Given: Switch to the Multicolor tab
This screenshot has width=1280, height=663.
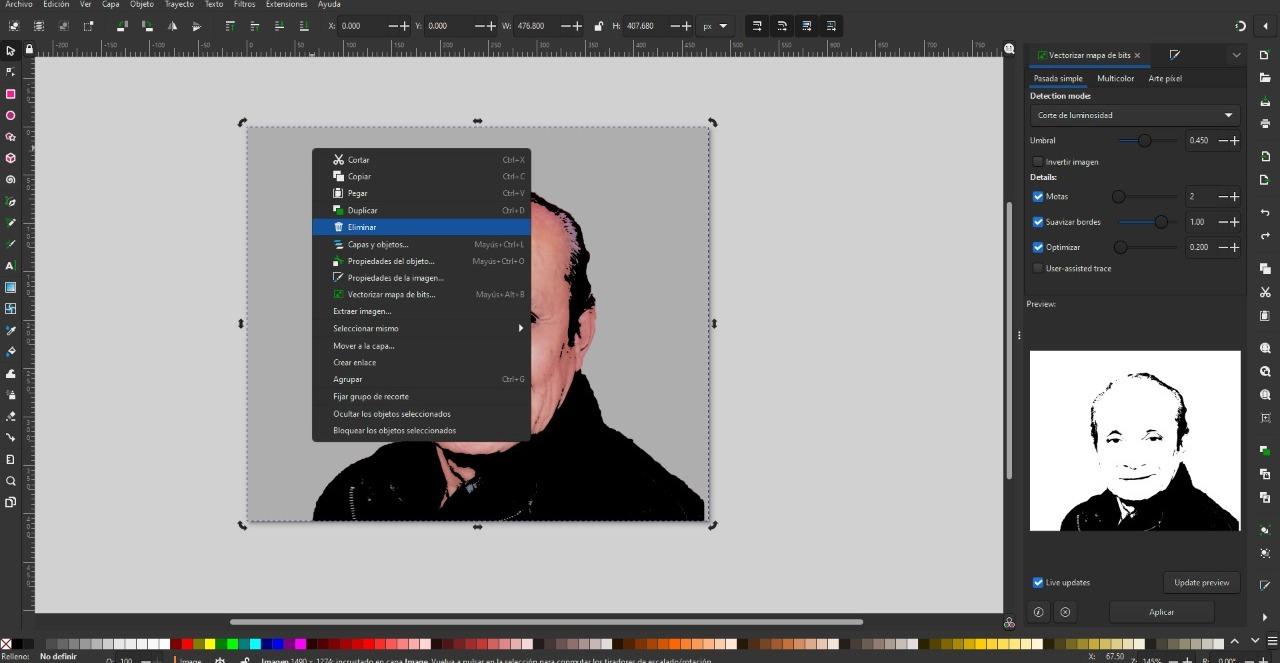Looking at the screenshot, I should click(1115, 78).
